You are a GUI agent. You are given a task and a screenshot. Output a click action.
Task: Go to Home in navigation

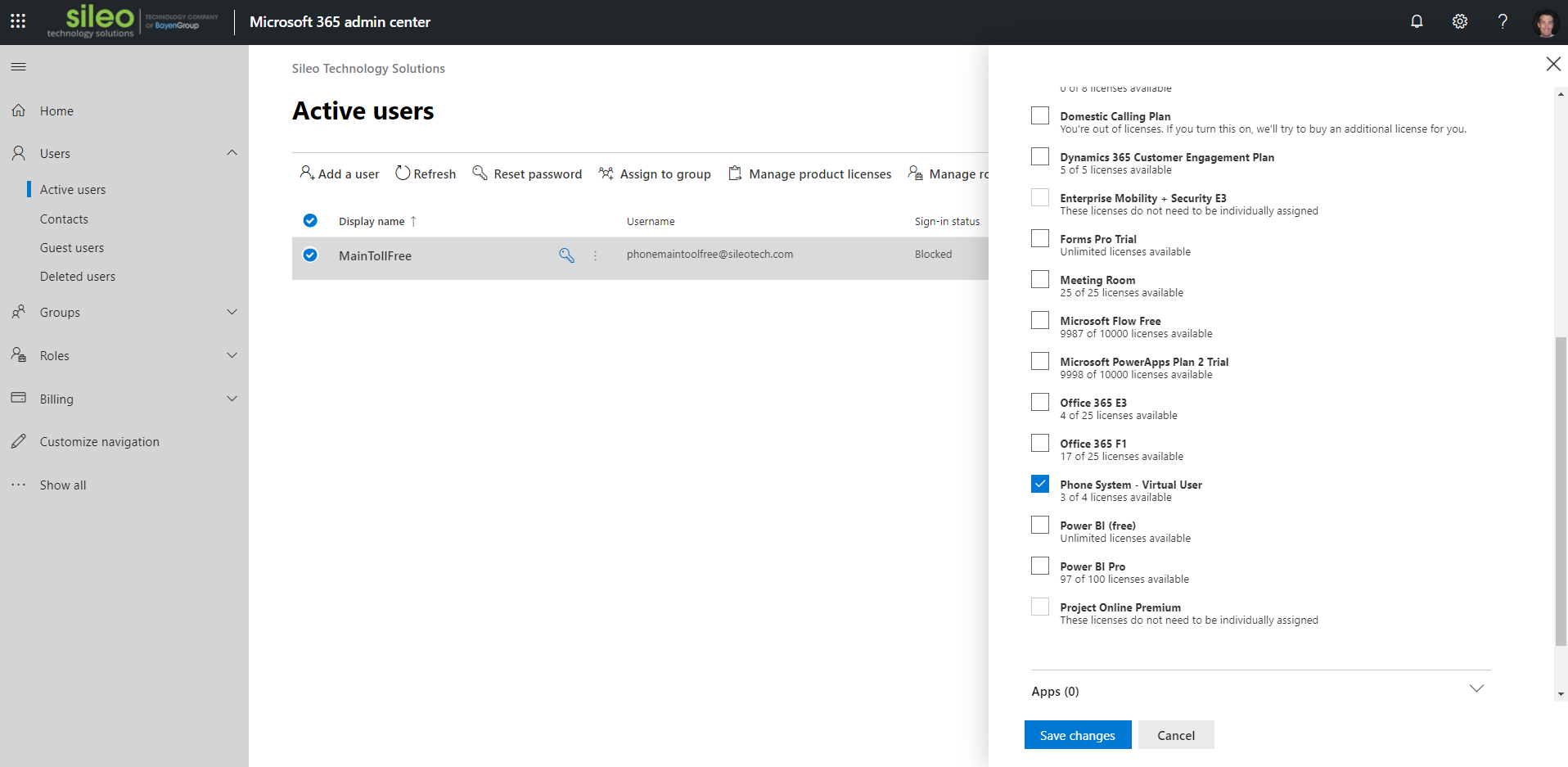(56, 111)
